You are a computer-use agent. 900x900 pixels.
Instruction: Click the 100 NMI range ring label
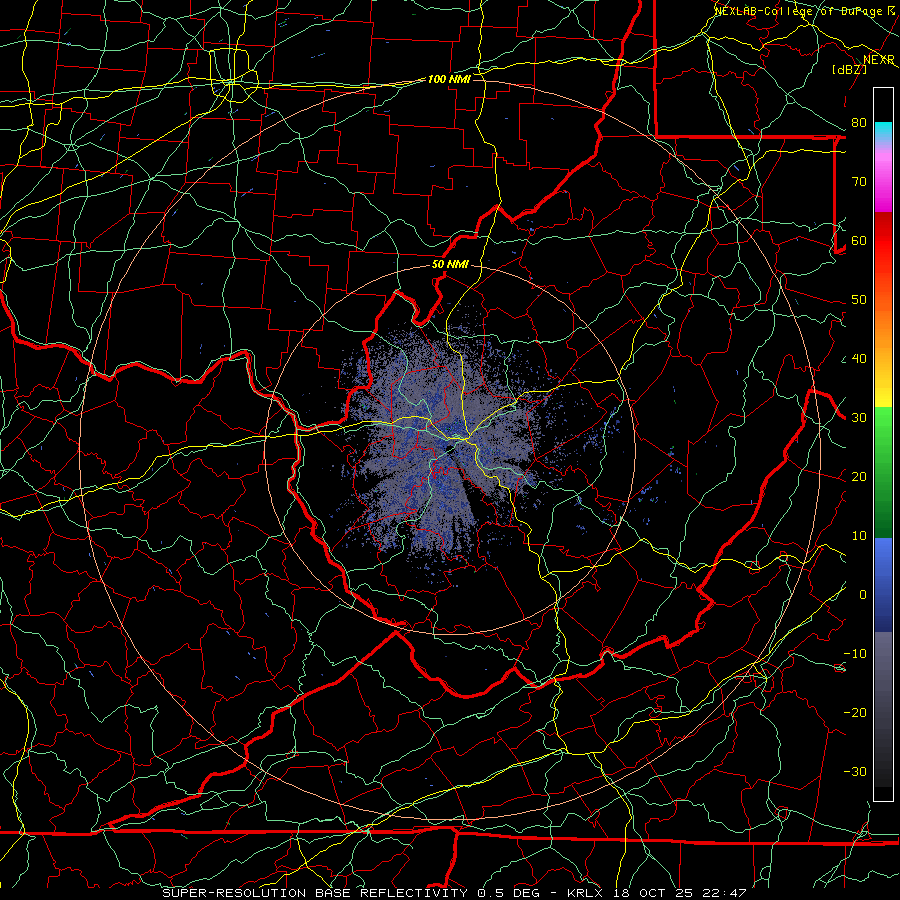tap(449, 79)
